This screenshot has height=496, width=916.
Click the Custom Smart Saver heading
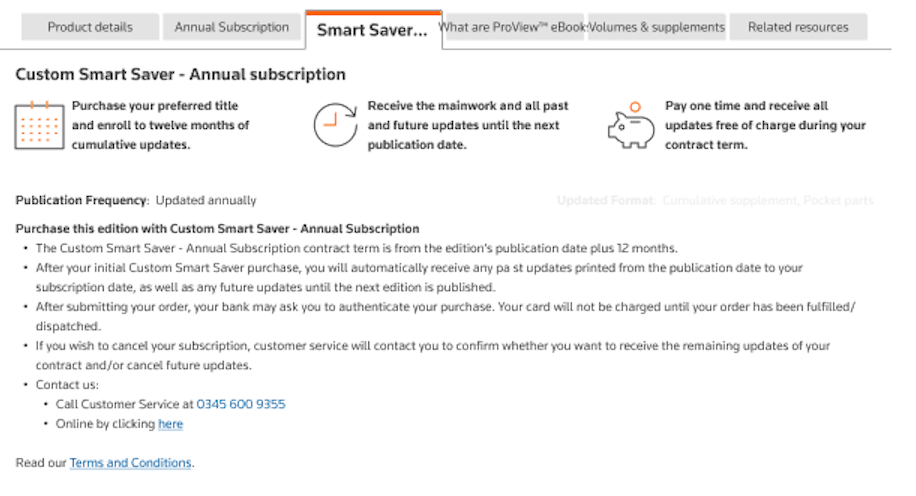[x=181, y=74]
